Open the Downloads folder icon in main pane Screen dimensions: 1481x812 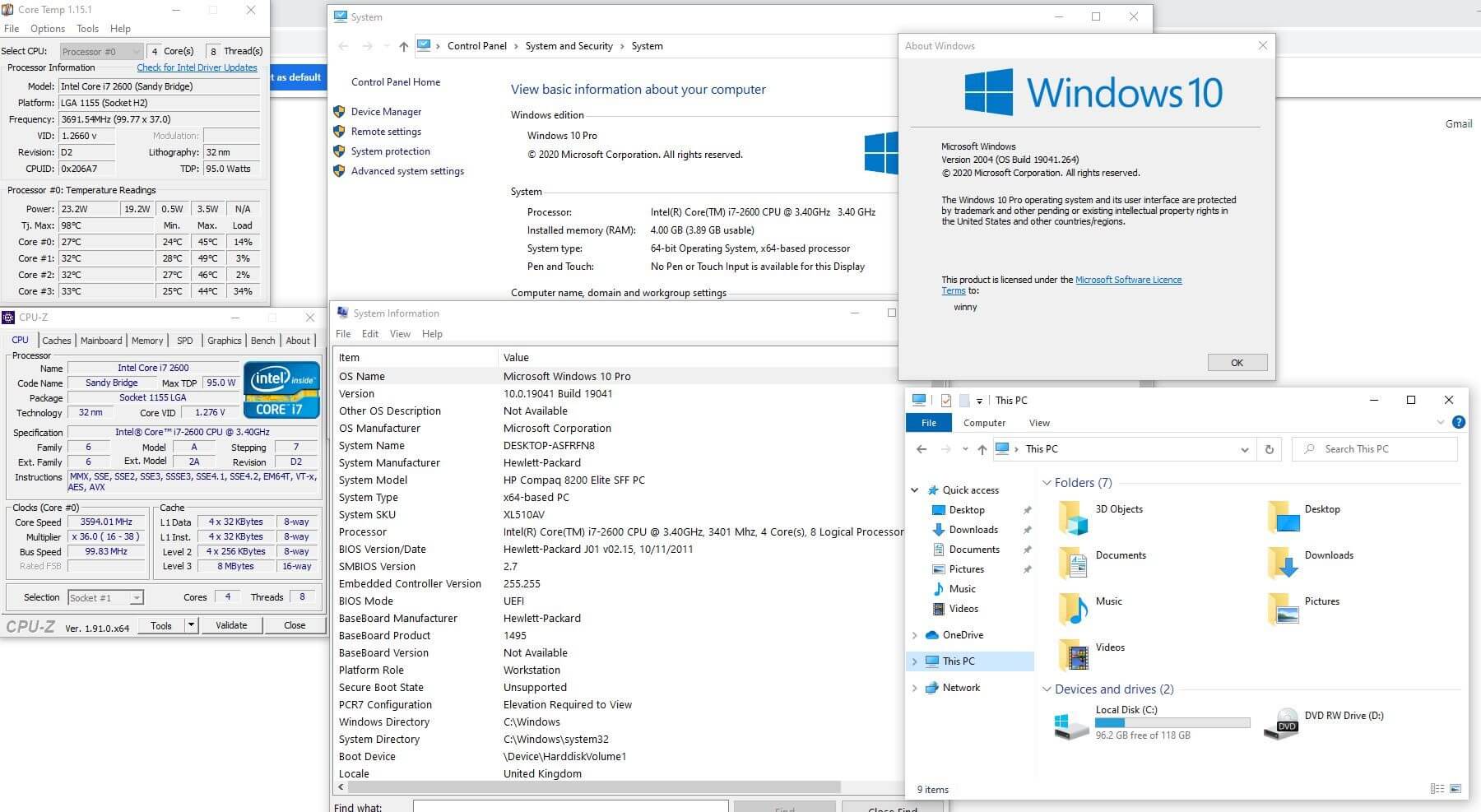1284,564
